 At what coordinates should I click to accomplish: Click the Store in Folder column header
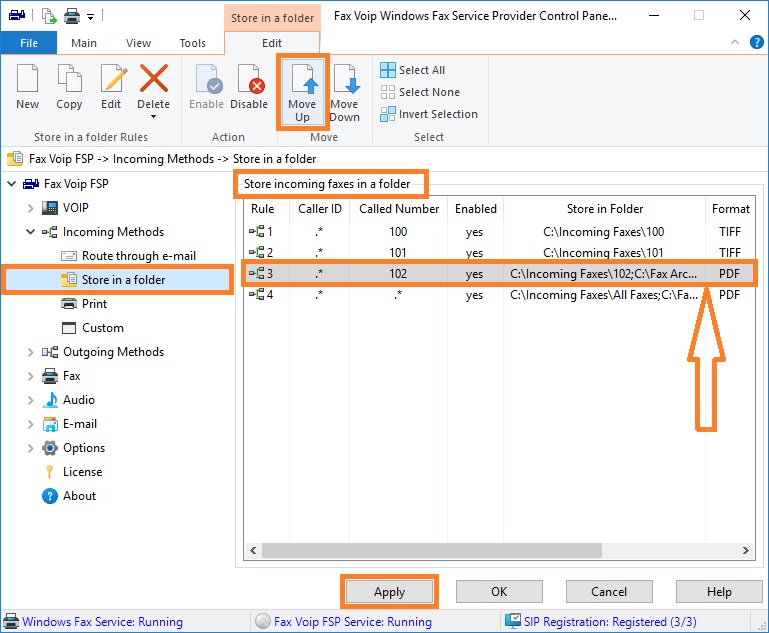pos(605,209)
